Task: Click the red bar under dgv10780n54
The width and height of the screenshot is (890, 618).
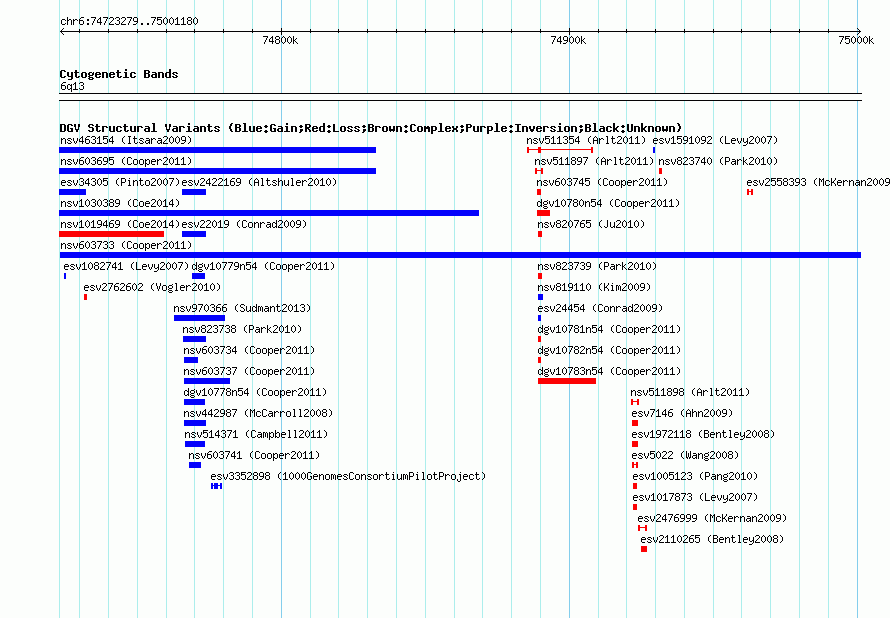Action: 543,213
